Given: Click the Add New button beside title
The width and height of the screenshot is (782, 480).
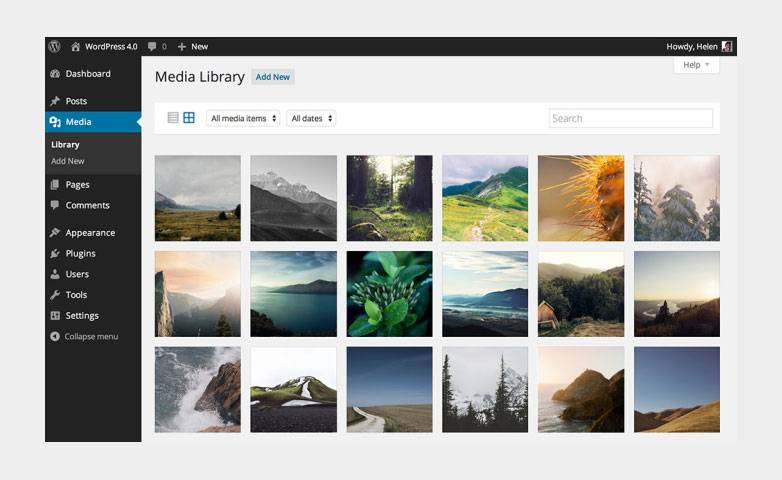Looking at the screenshot, I should click(x=273, y=77).
